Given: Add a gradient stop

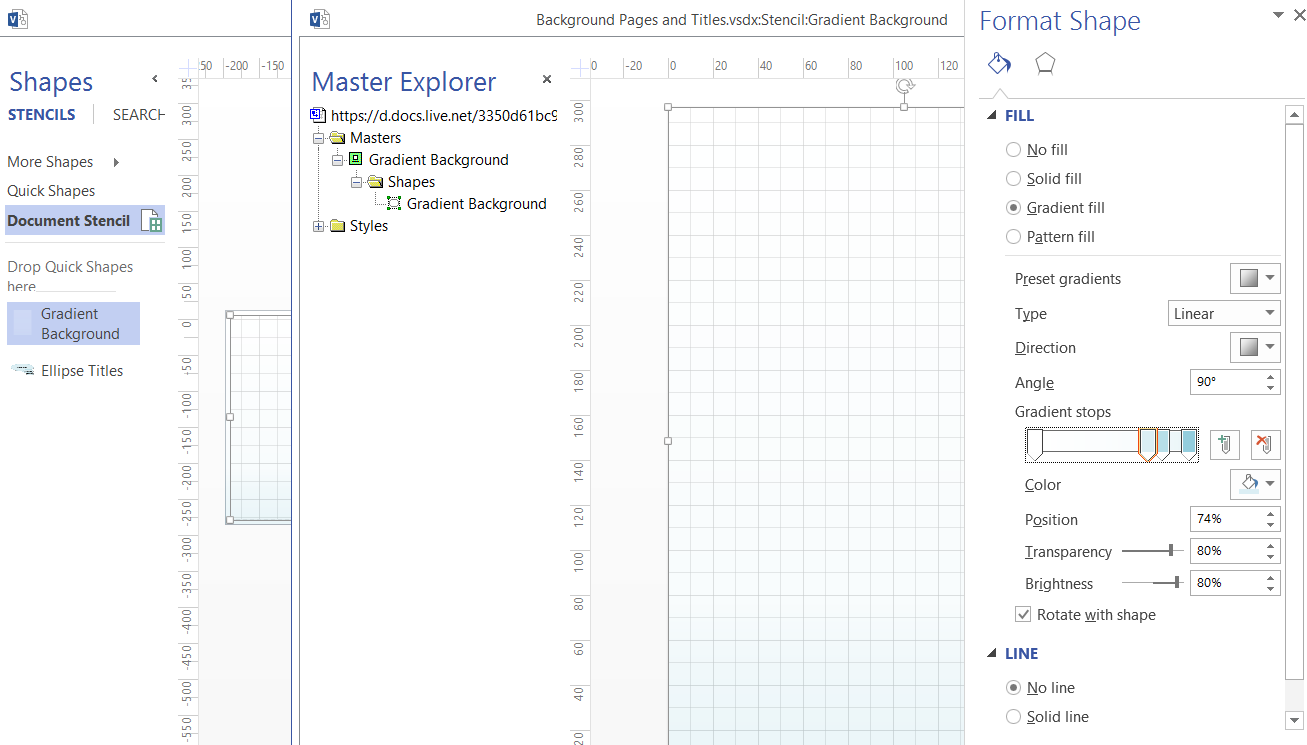Looking at the screenshot, I should 1225,445.
